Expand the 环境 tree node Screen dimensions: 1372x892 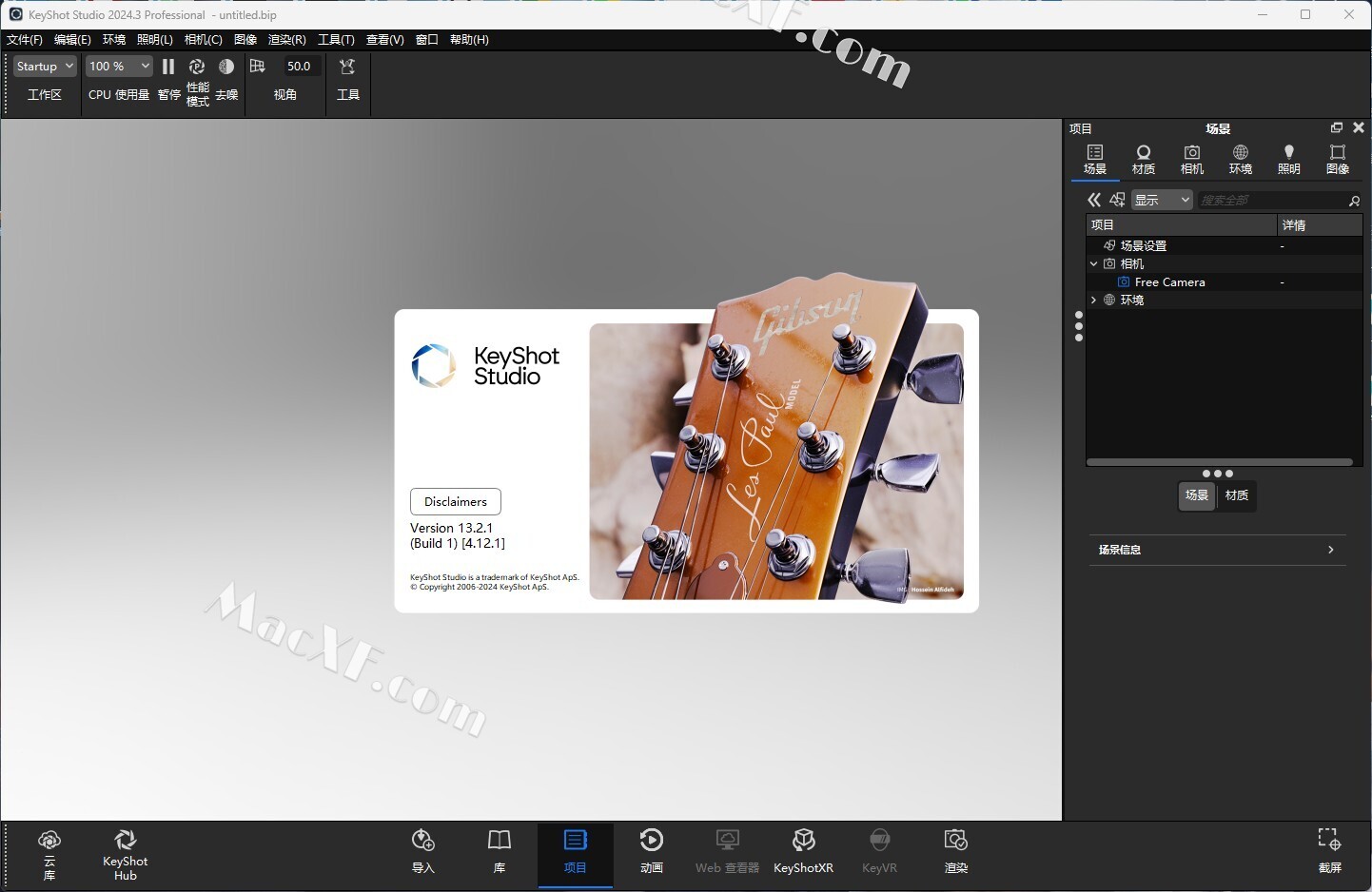coord(1094,300)
